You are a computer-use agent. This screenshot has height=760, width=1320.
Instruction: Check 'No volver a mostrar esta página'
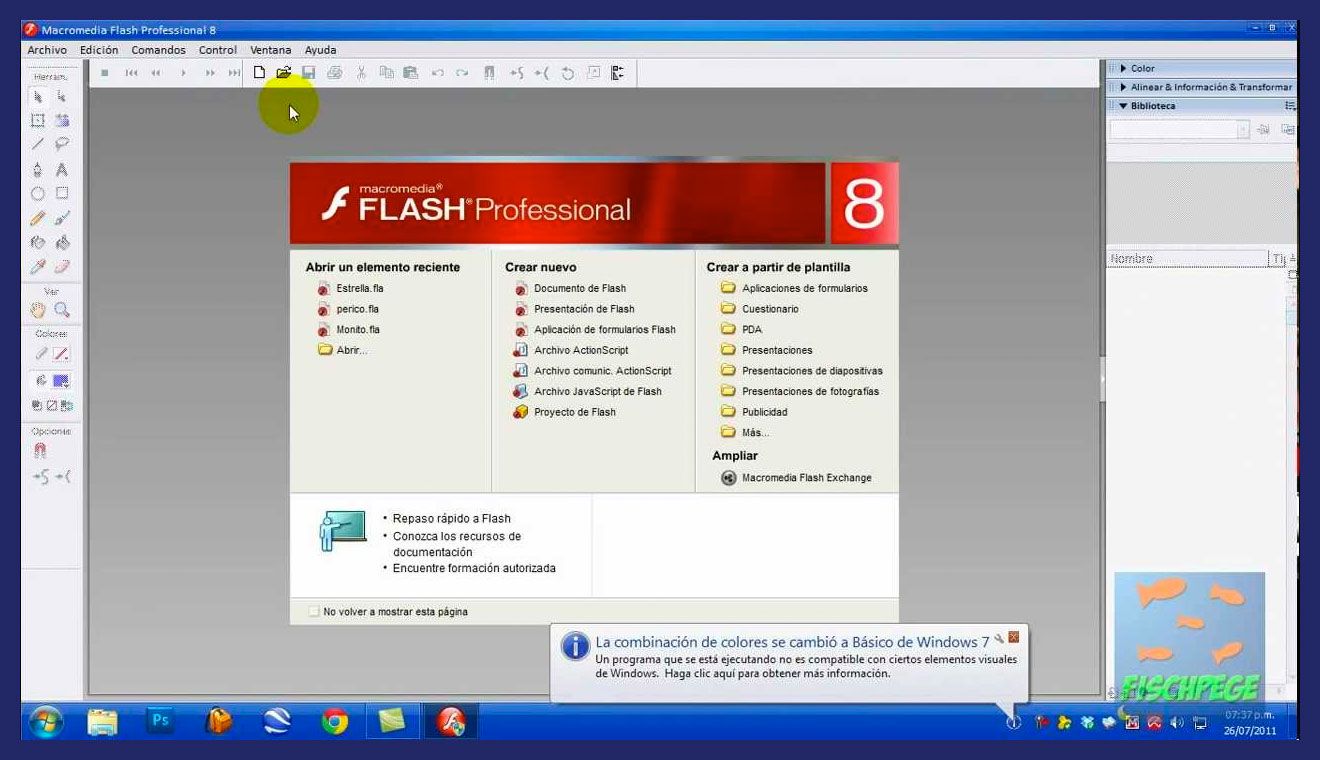click(314, 611)
